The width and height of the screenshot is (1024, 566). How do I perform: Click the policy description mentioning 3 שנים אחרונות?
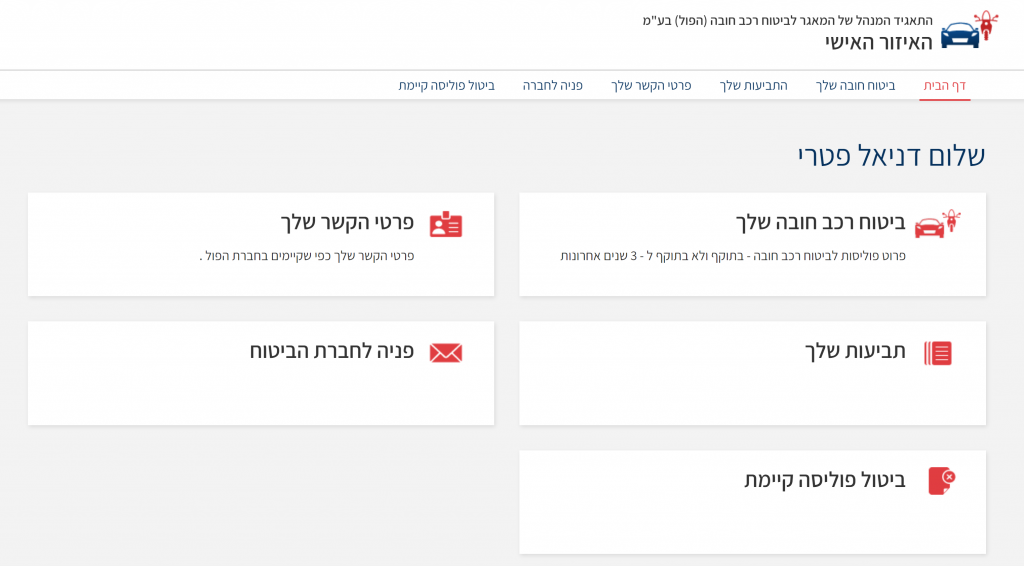click(x=732, y=256)
